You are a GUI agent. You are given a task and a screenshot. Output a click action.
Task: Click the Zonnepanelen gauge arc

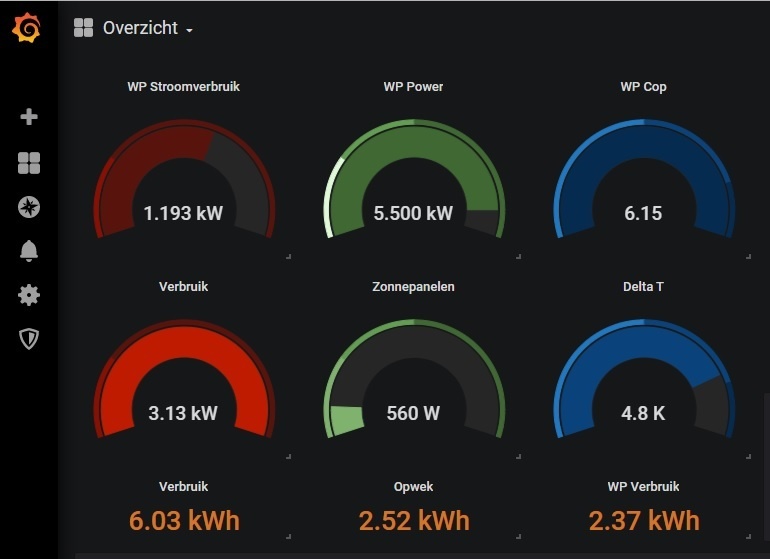coord(413,341)
